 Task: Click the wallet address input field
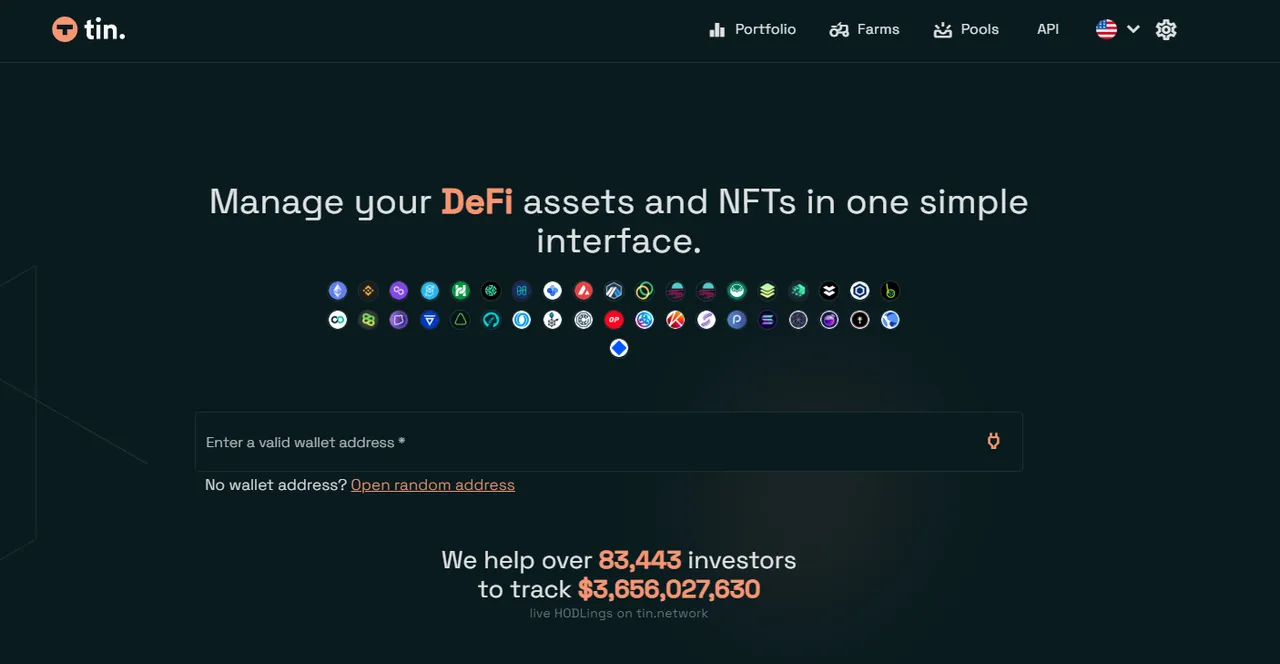click(609, 442)
